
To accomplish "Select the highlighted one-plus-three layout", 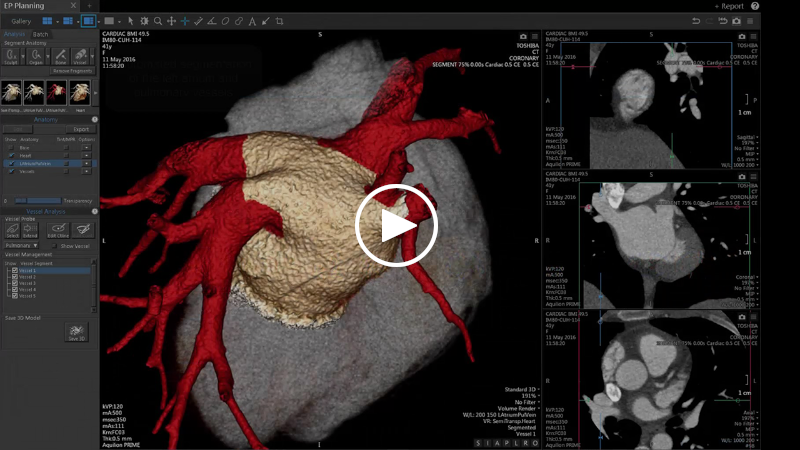I will 88,21.
